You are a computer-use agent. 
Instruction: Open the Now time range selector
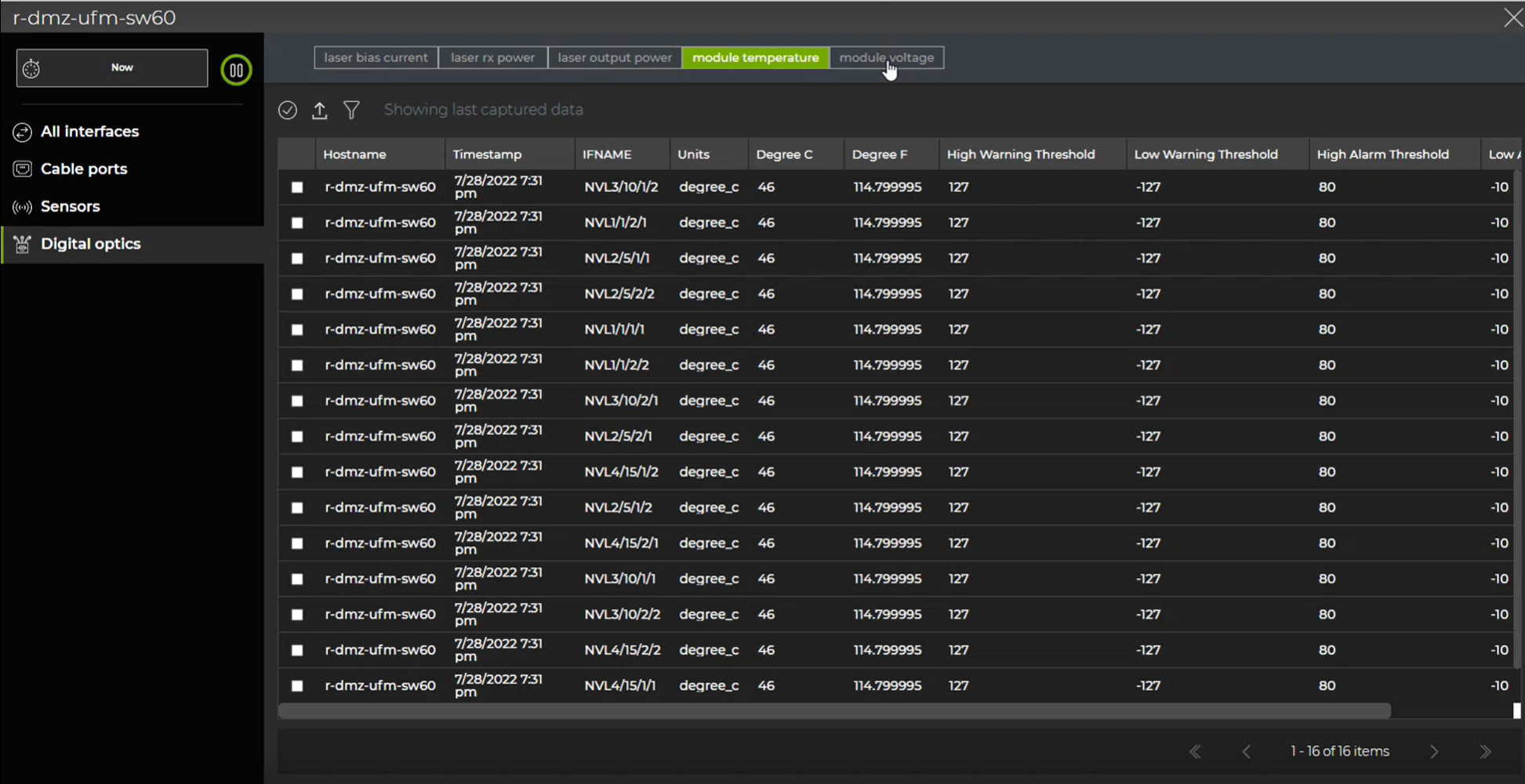[x=122, y=68]
